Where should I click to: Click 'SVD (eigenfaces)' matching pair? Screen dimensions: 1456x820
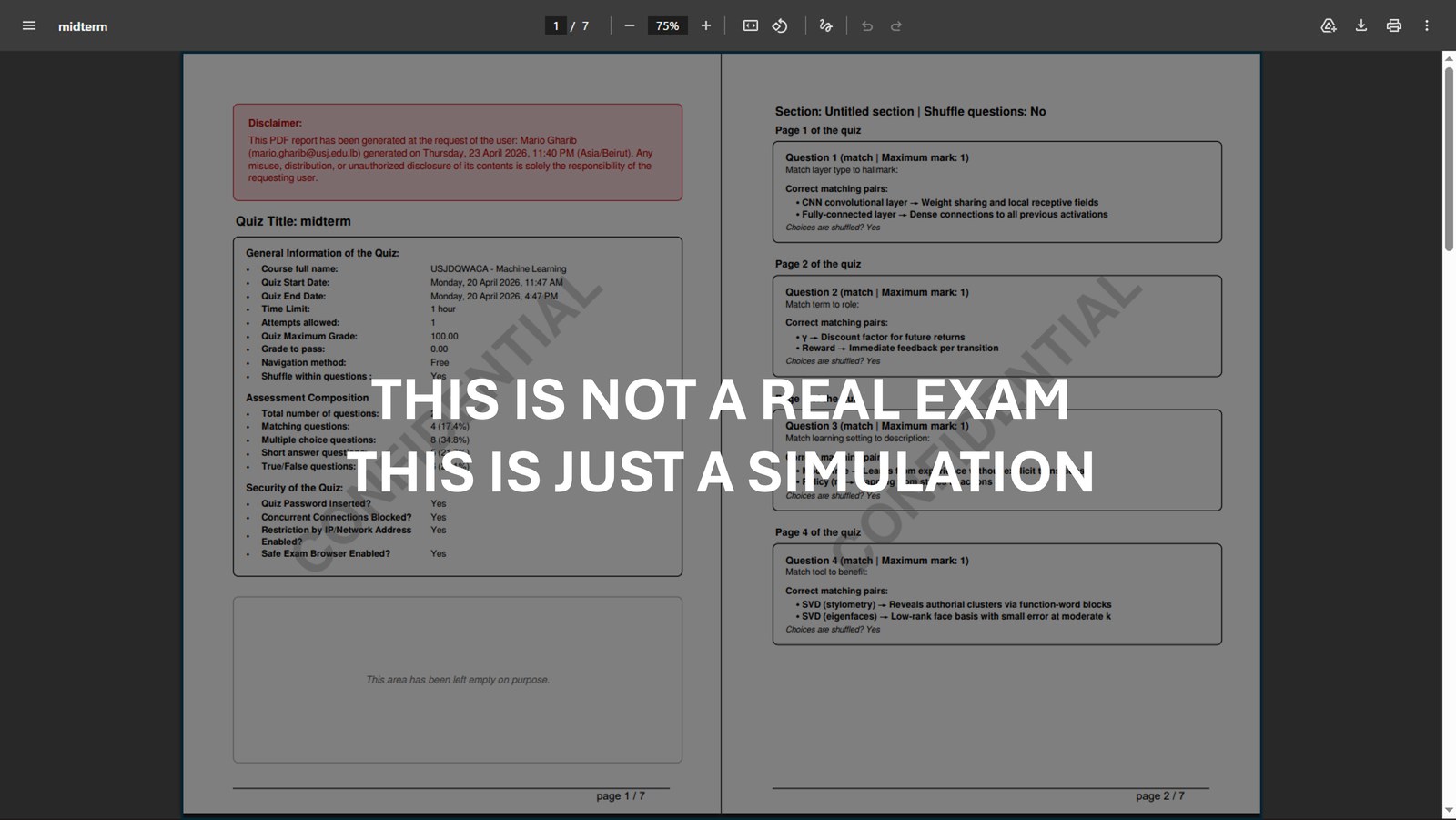(955, 617)
